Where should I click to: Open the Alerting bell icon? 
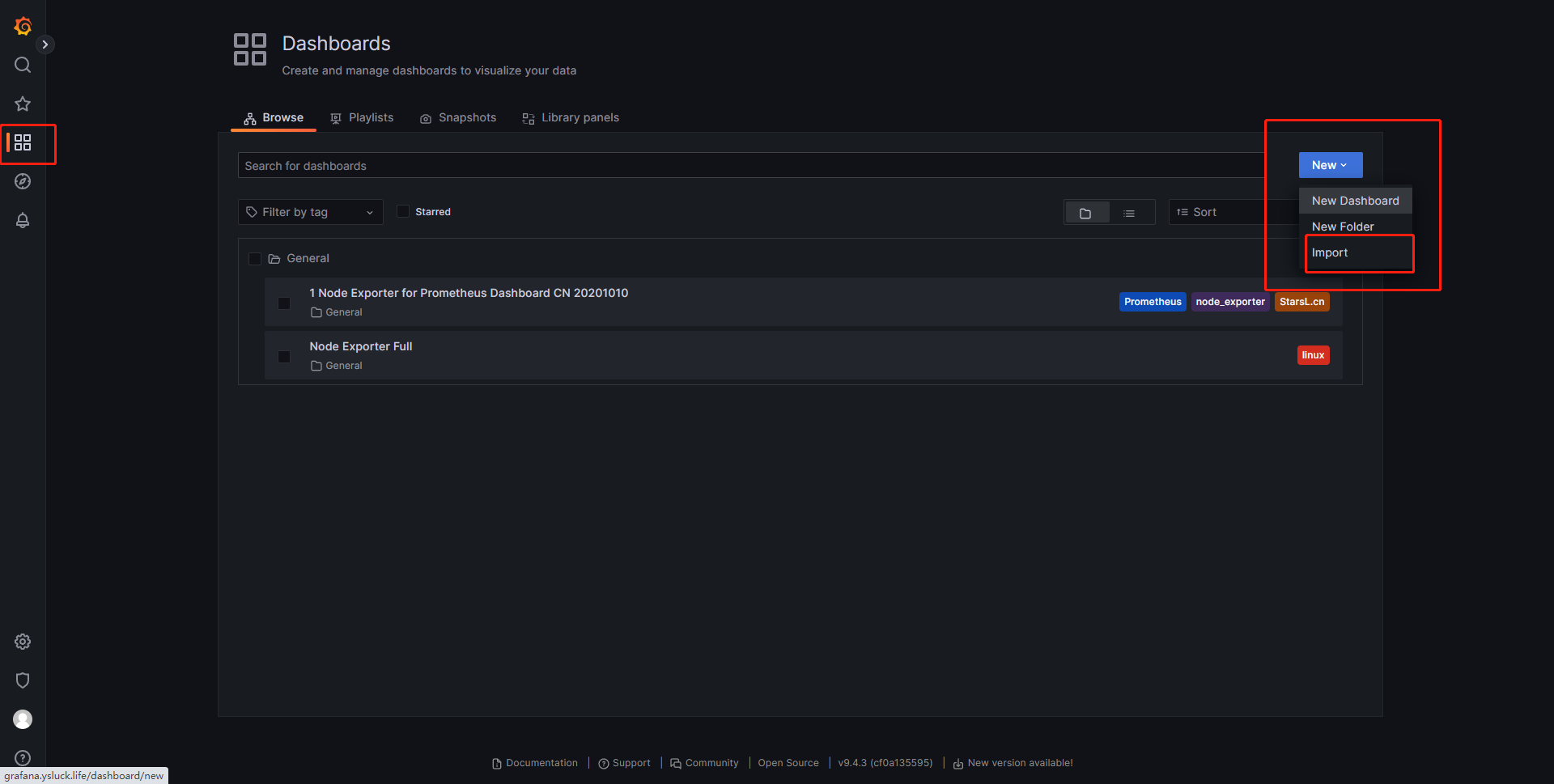[x=23, y=220]
